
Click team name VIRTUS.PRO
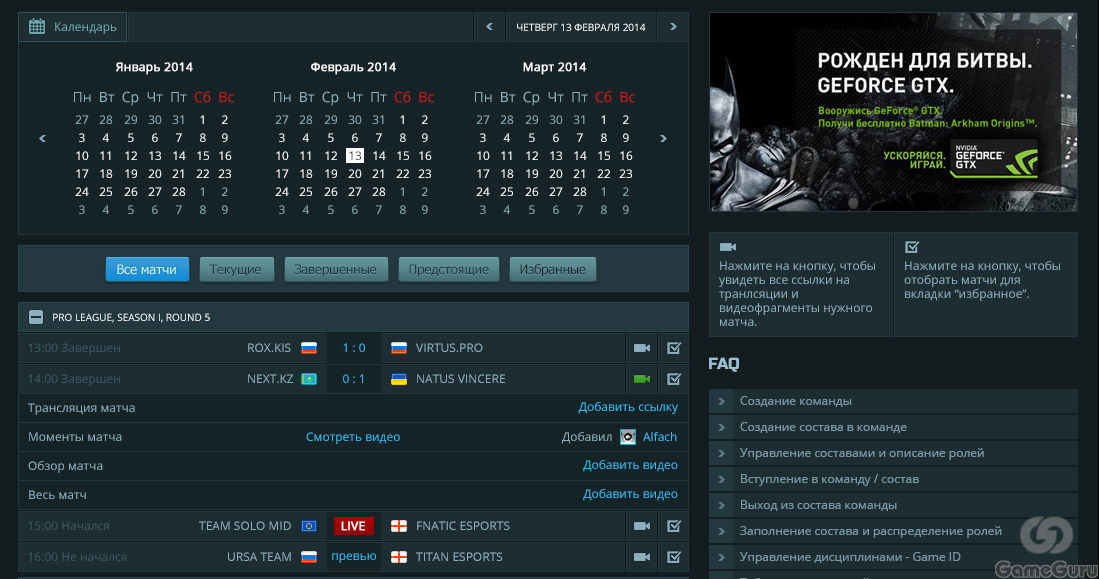[449, 348]
